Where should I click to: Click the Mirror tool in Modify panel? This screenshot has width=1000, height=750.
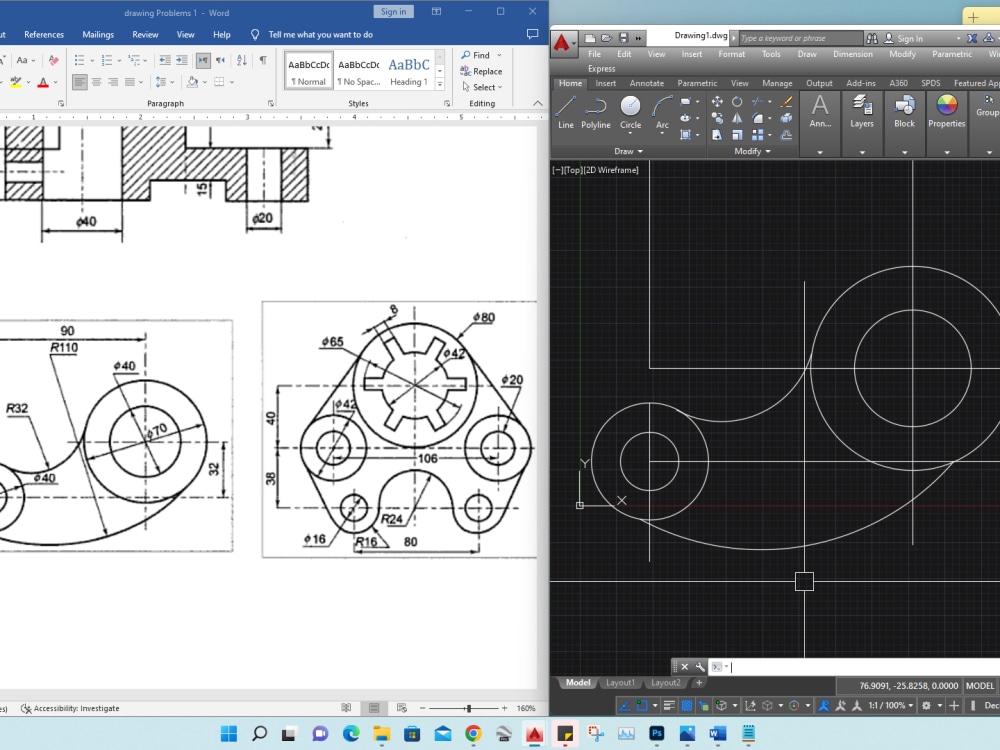tap(737, 118)
